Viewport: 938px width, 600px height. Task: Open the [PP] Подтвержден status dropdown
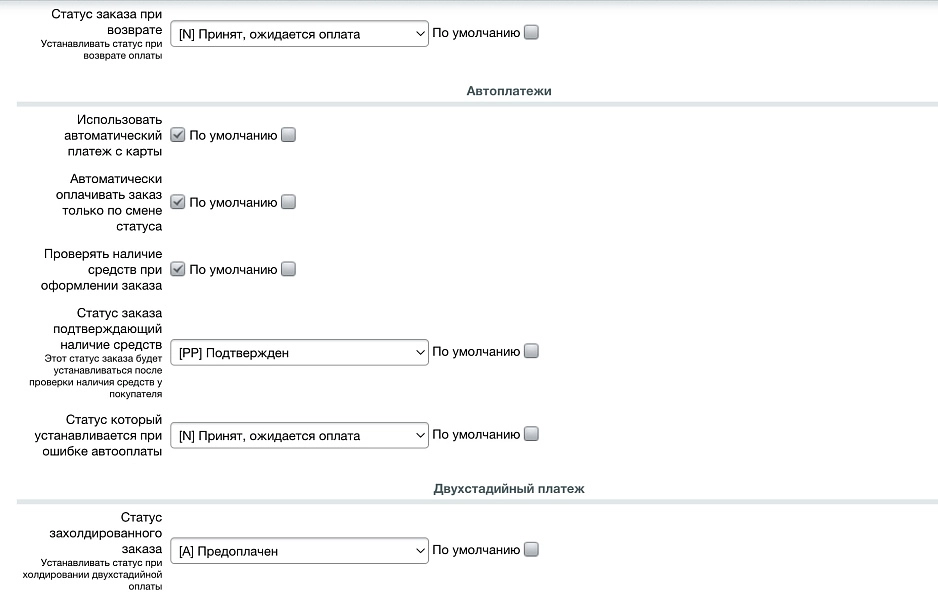tap(299, 352)
